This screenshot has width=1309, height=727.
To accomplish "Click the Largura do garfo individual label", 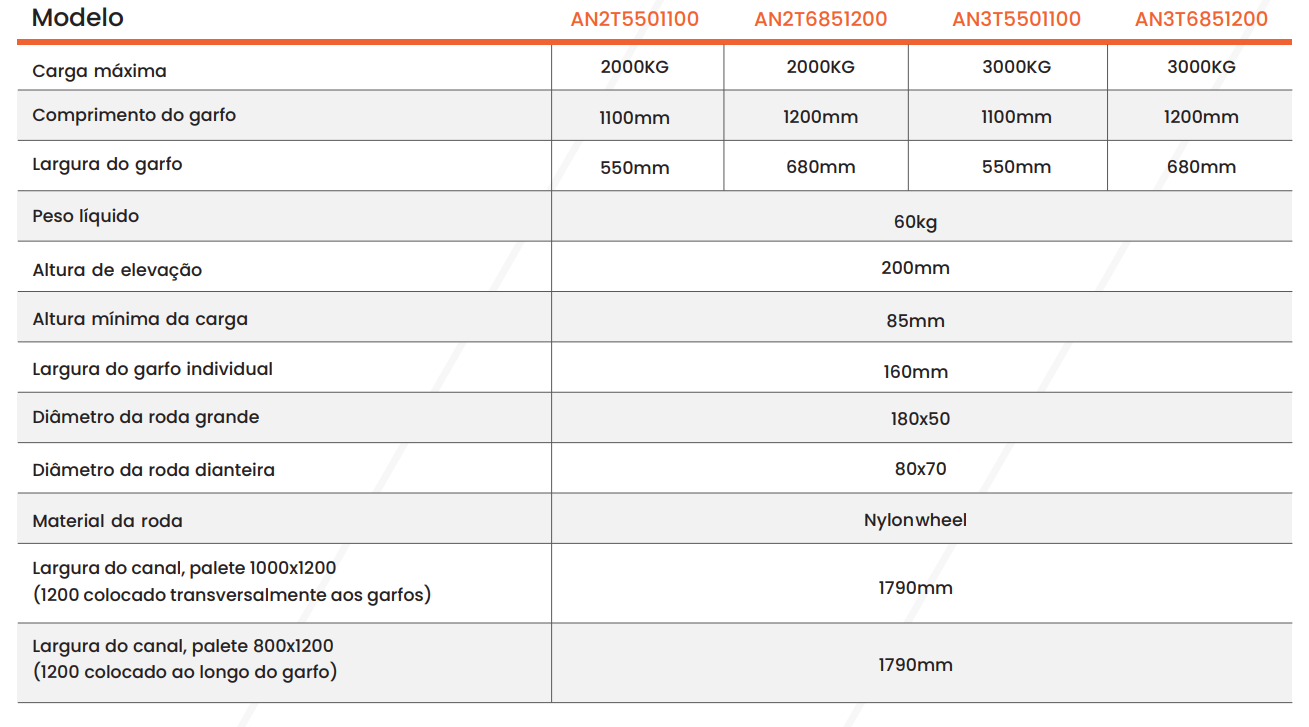I will [152, 369].
